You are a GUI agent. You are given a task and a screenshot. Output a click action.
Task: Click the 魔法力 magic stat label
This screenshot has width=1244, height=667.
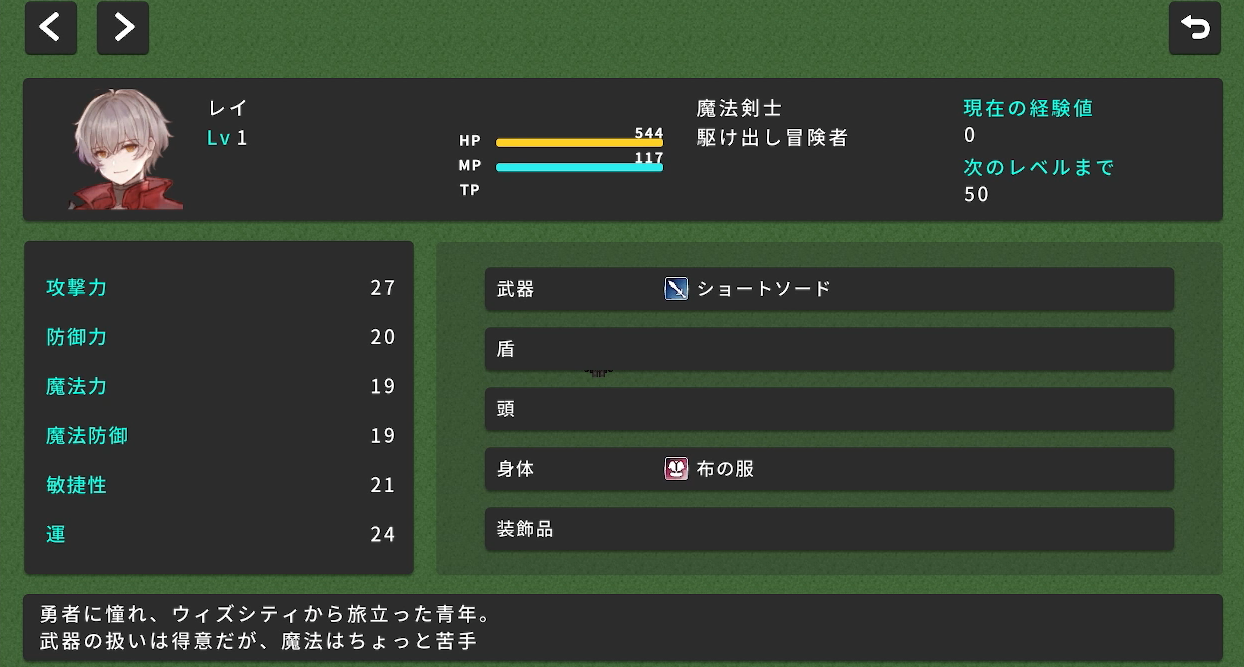coord(77,386)
